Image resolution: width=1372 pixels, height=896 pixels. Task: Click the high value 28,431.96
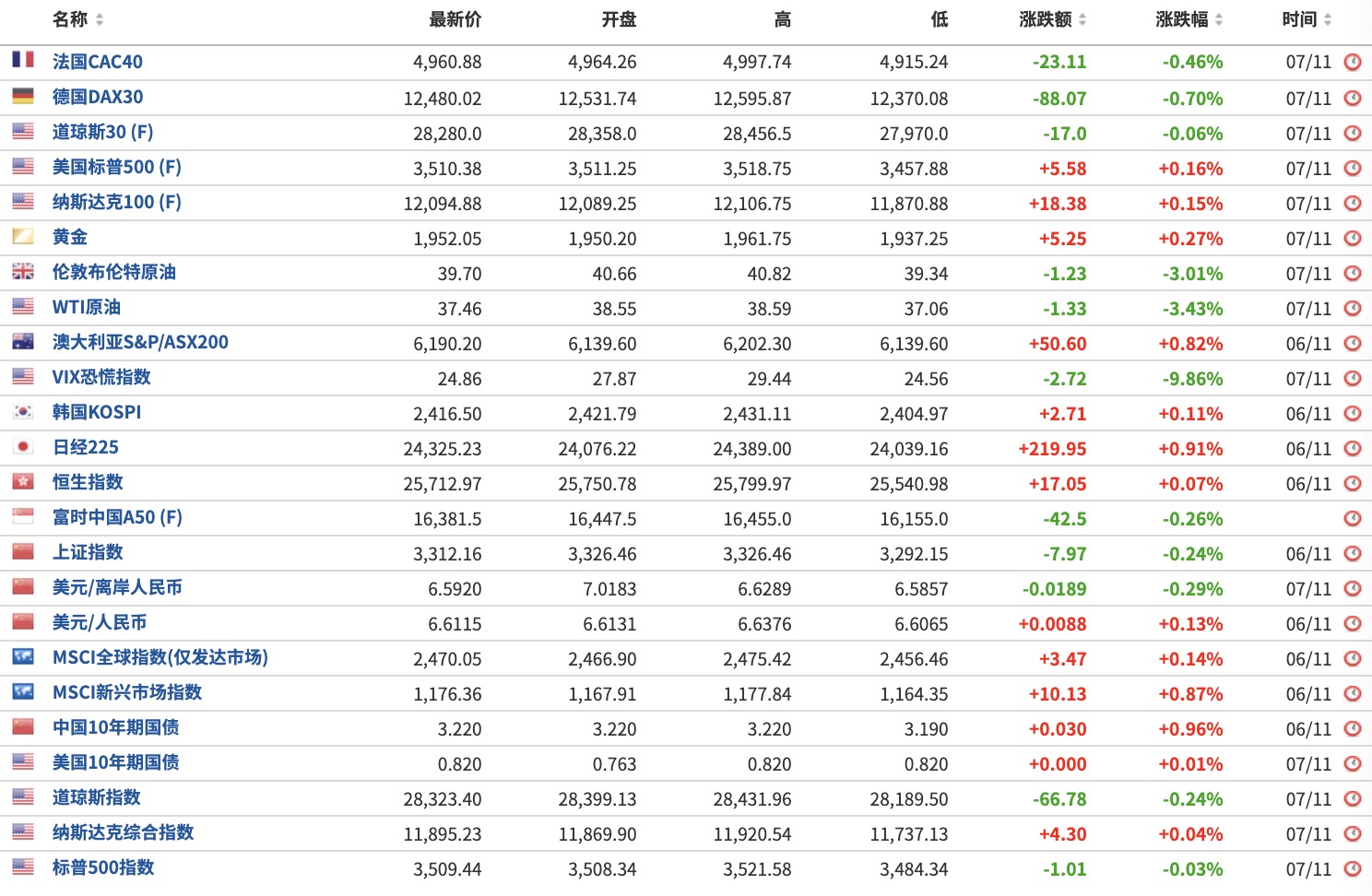tap(752, 799)
